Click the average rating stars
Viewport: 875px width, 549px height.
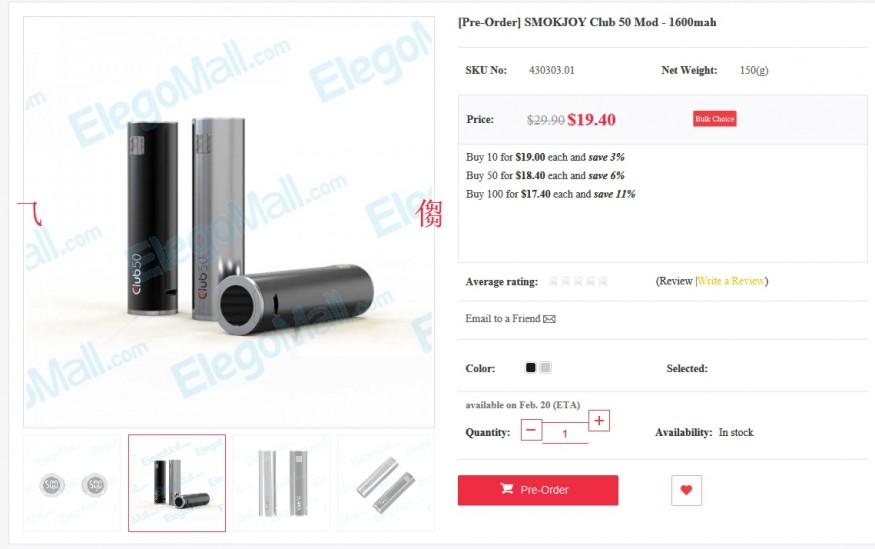(x=578, y=281)
